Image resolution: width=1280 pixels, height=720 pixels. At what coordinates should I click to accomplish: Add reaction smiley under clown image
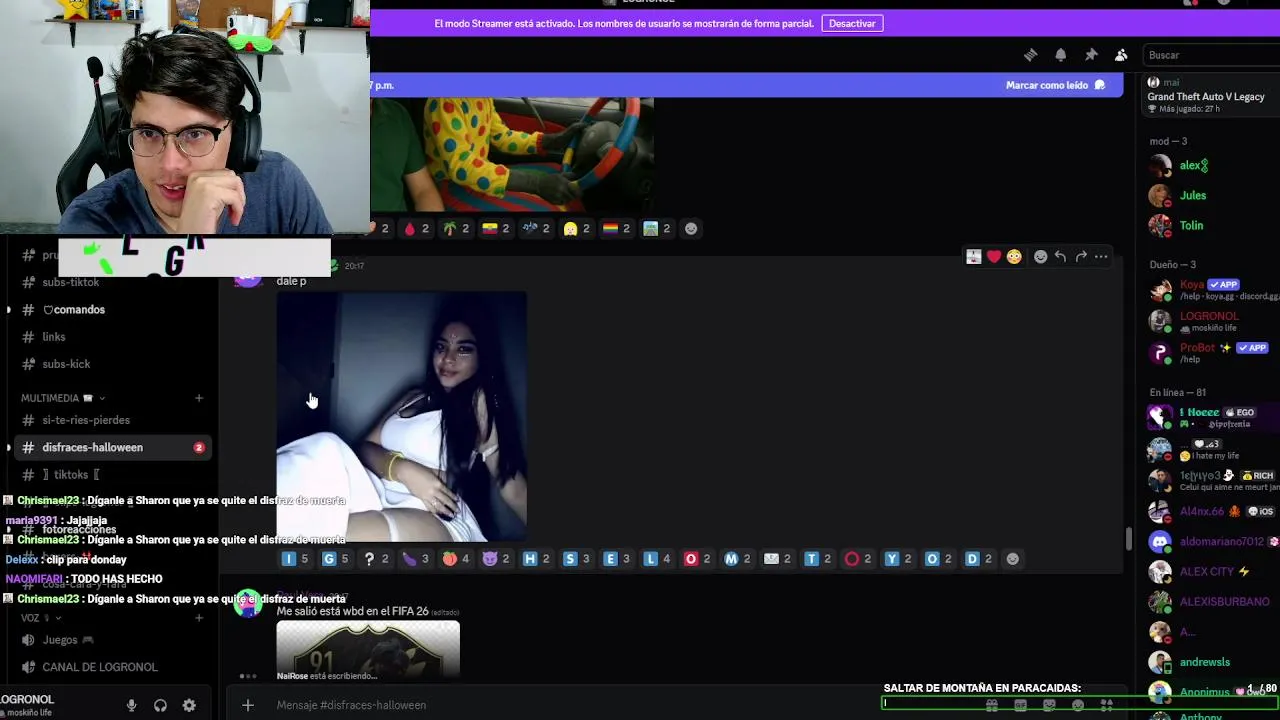691,229
